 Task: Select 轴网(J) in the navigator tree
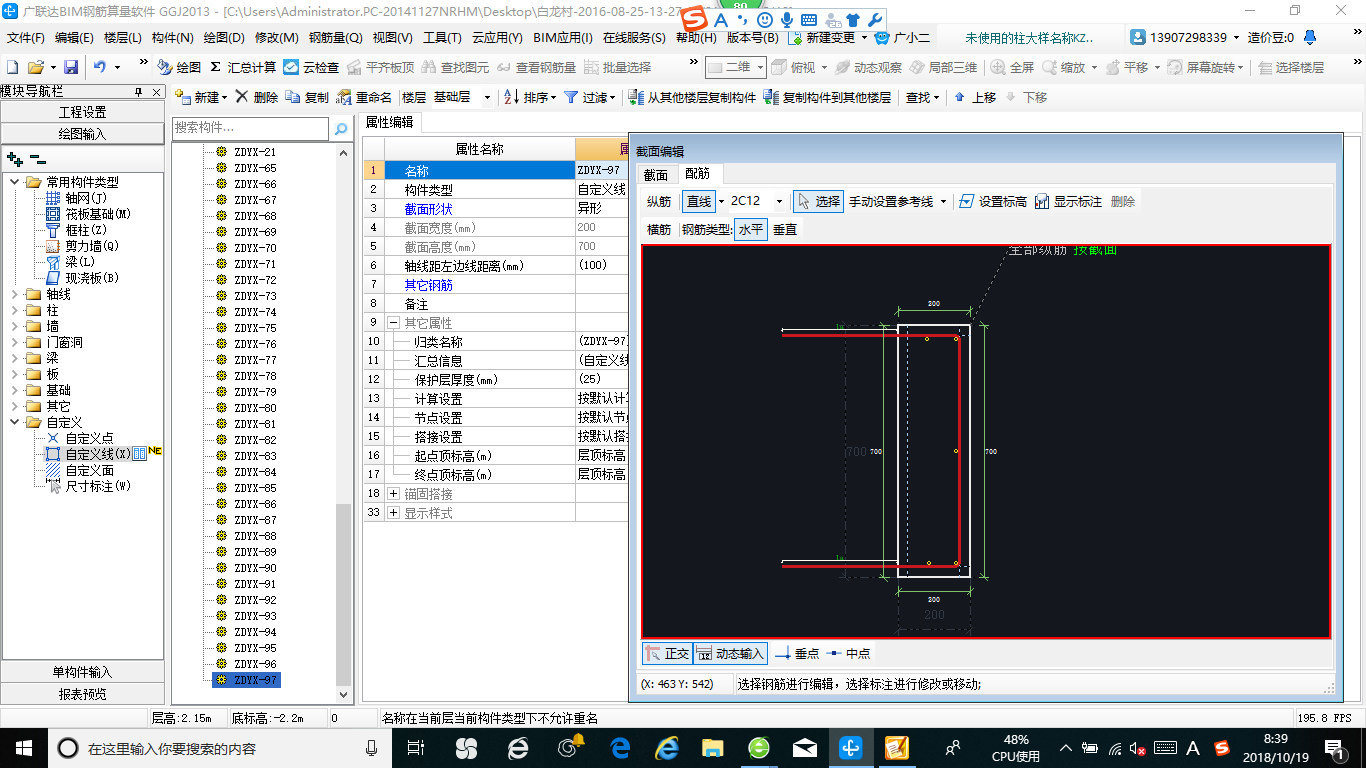pyautogui.click(x=84, y=198)
